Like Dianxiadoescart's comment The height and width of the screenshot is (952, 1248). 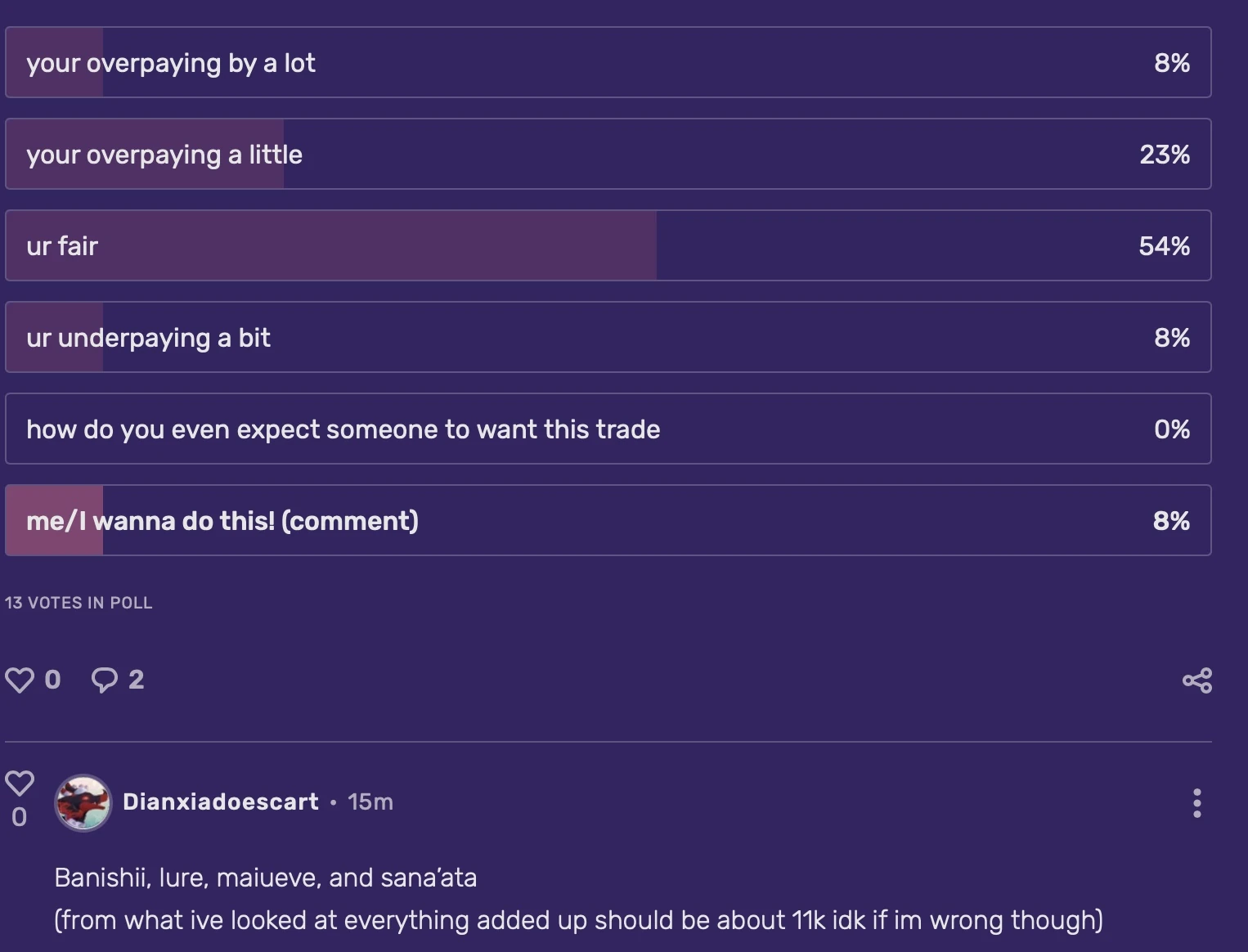20,784
